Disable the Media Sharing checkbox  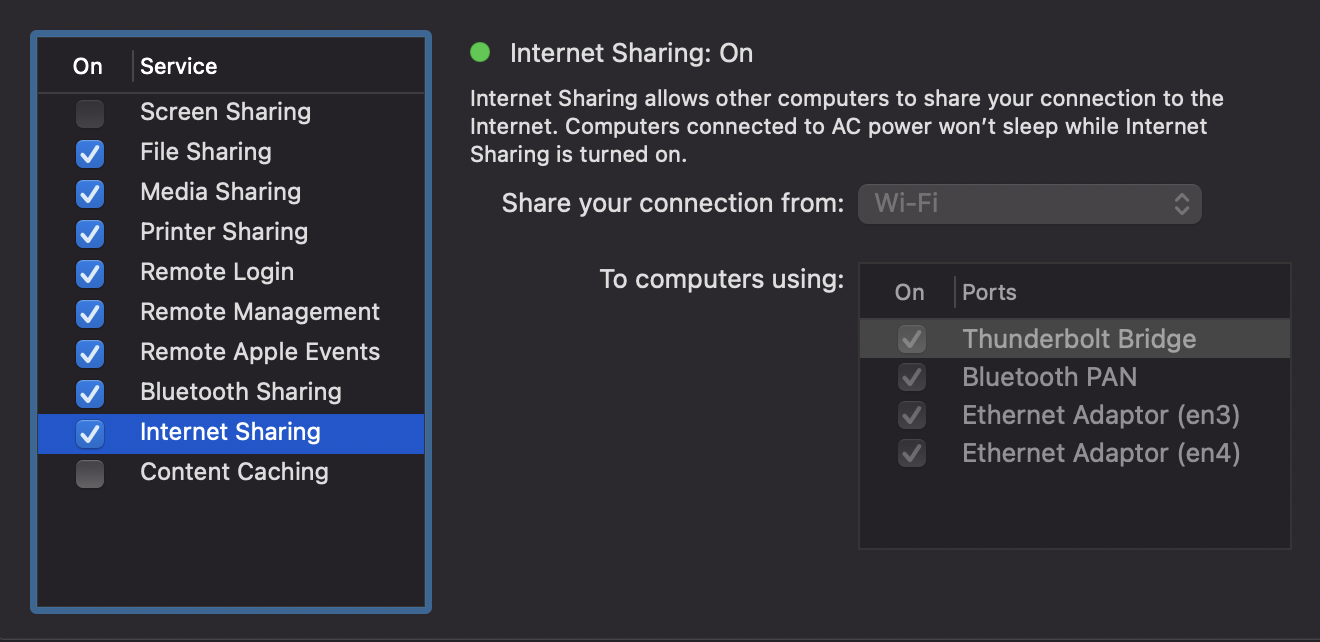pyautogui.click(x=90, y=193)
